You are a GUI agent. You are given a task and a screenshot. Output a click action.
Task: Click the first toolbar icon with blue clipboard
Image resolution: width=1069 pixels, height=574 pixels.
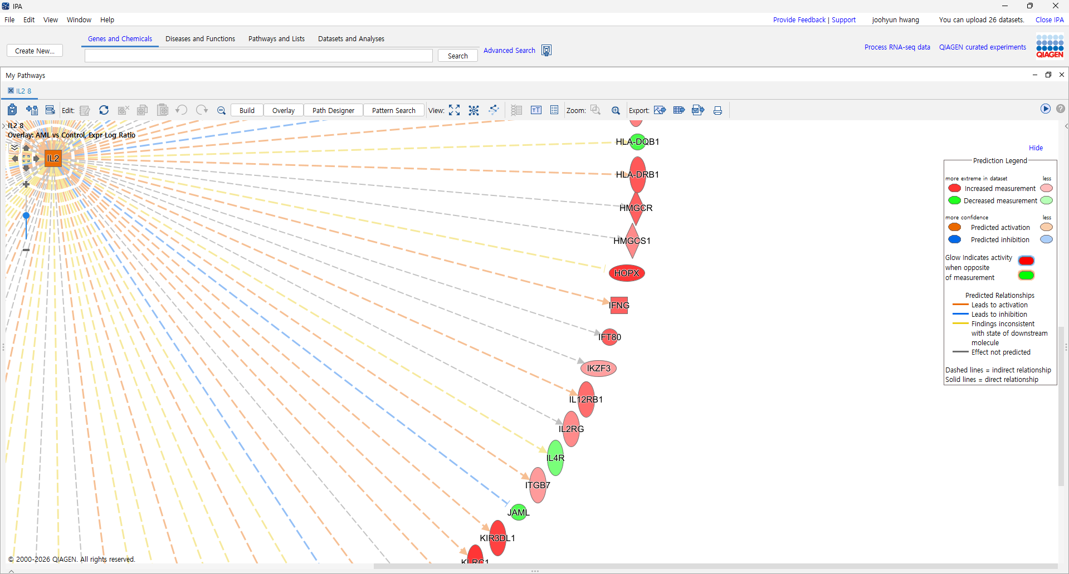[x=12, y=110]
